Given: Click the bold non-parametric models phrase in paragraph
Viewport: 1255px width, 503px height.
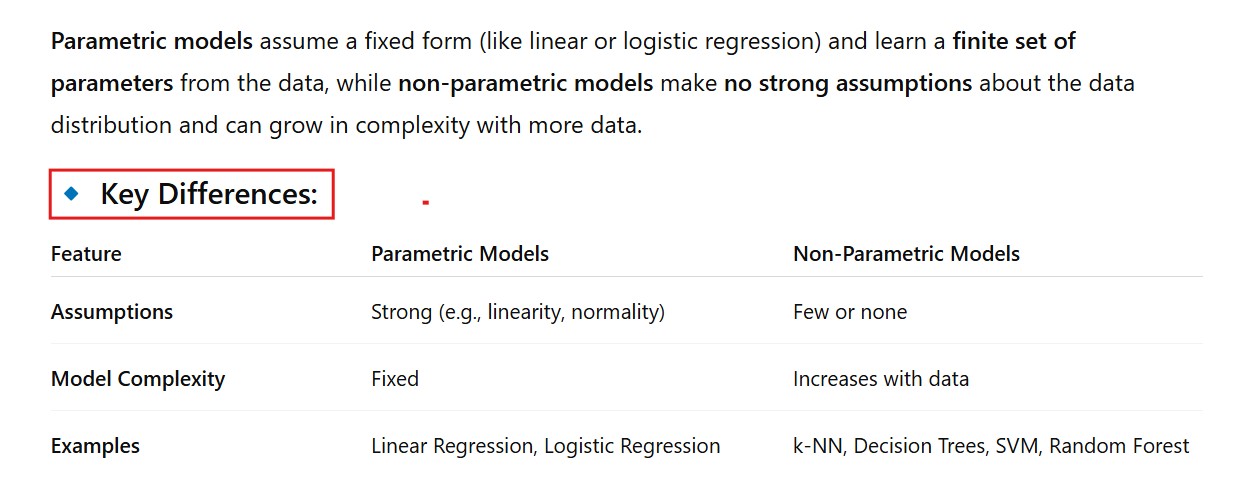Looking at the screenshot, I should (x=525, y=84).
